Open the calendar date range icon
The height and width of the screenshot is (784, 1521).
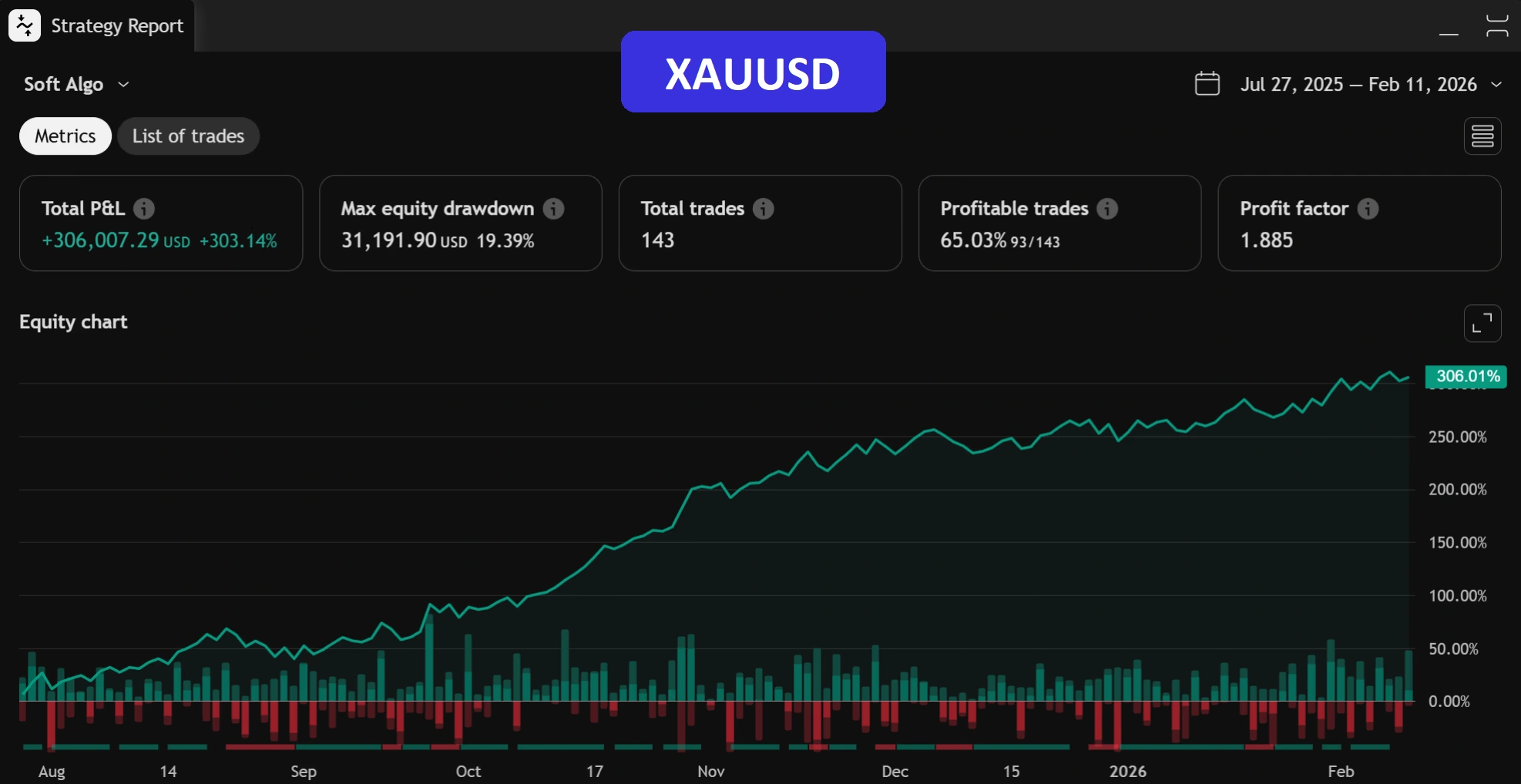click(x=1207, y=83)
